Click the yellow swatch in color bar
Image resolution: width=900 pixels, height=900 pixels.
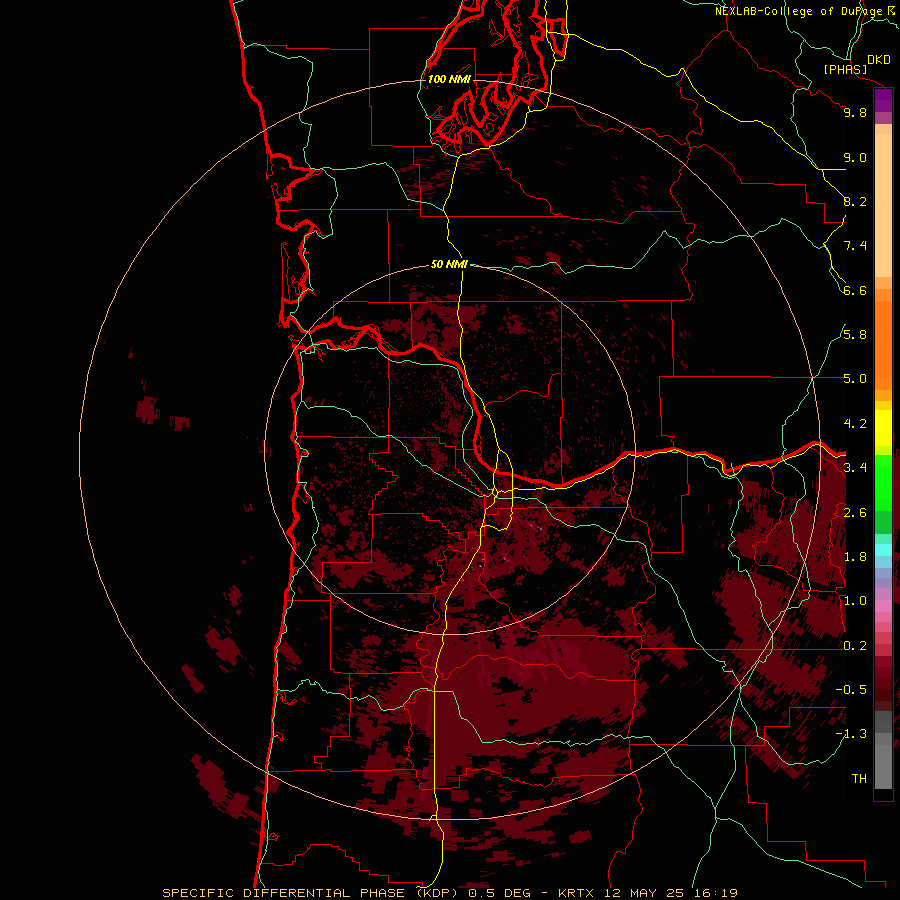[x=883, y=428]
